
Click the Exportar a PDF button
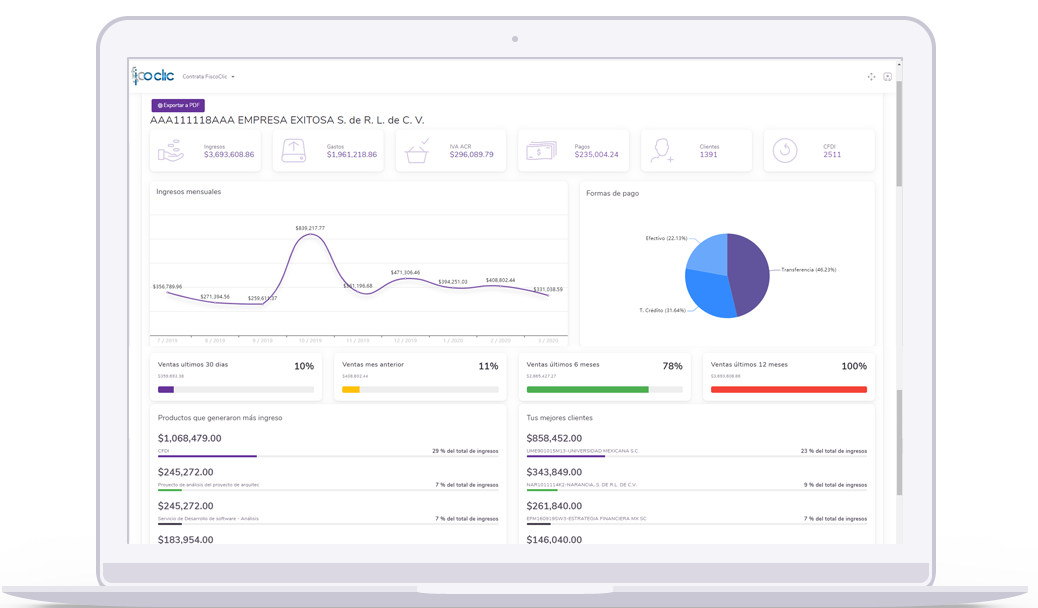(178, 105)
